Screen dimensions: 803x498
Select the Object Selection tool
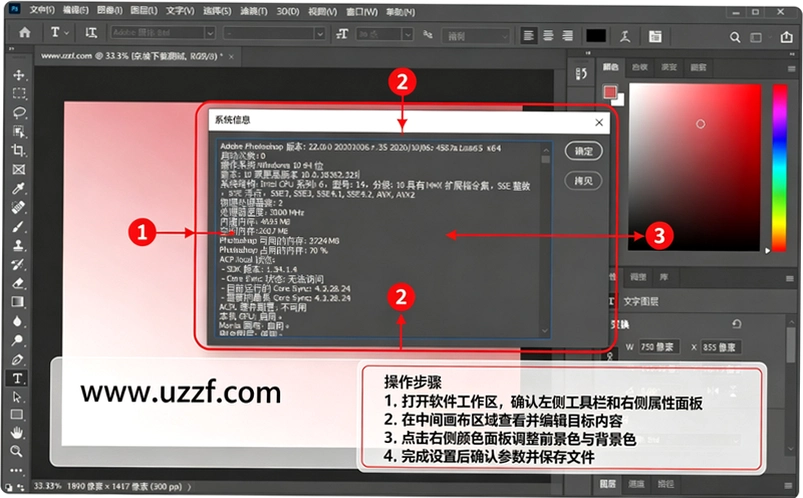click(19, 132)
